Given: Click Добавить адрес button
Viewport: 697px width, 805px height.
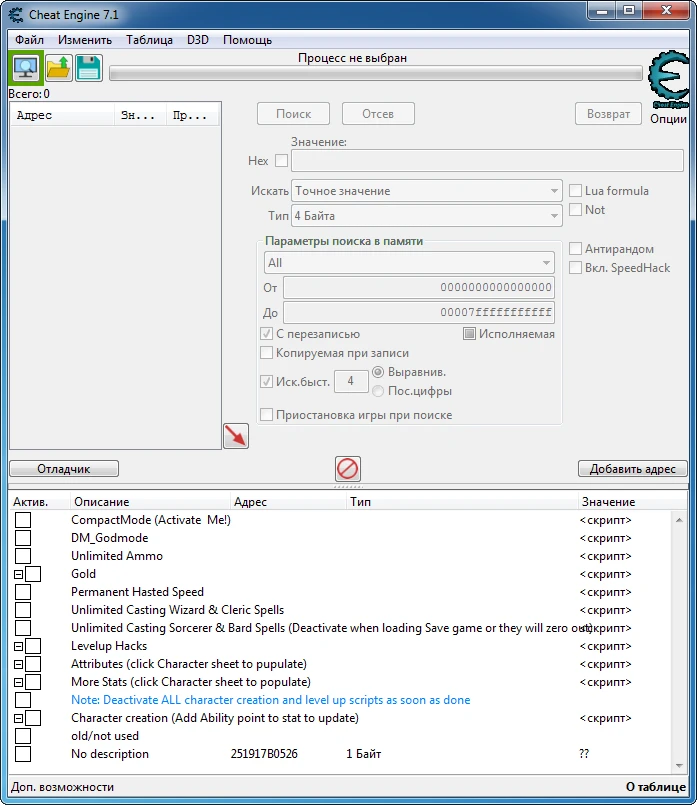Looking at the screenshot, I should click(x=632, y=468).
